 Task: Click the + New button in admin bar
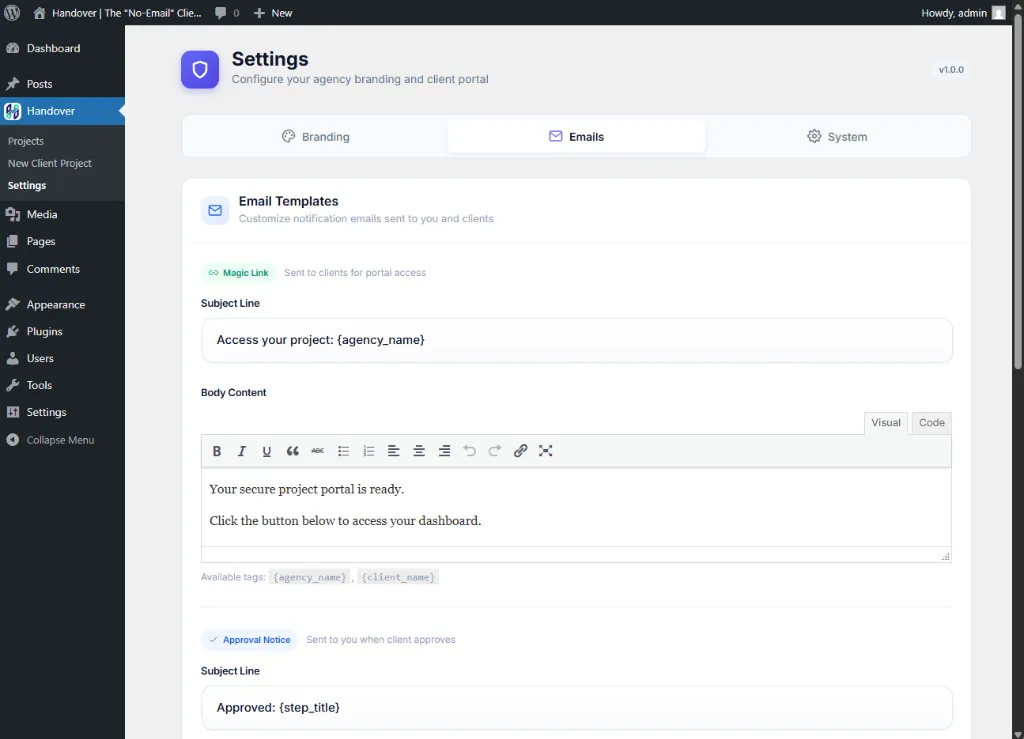point(273,13)
